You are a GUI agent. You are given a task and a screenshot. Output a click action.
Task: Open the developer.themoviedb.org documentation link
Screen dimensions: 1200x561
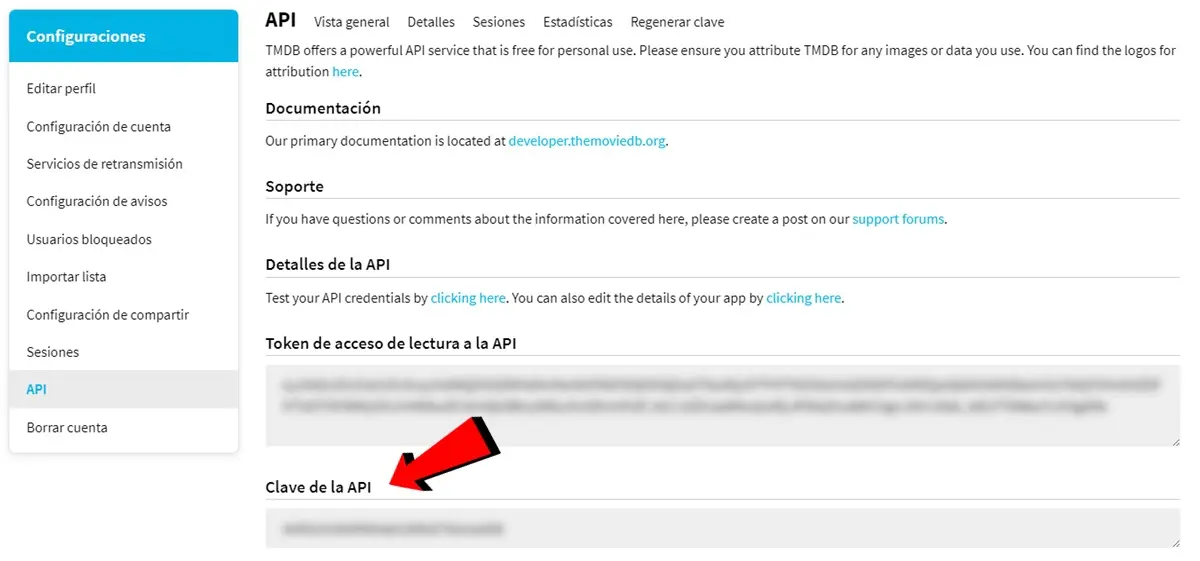pos(586,141)
